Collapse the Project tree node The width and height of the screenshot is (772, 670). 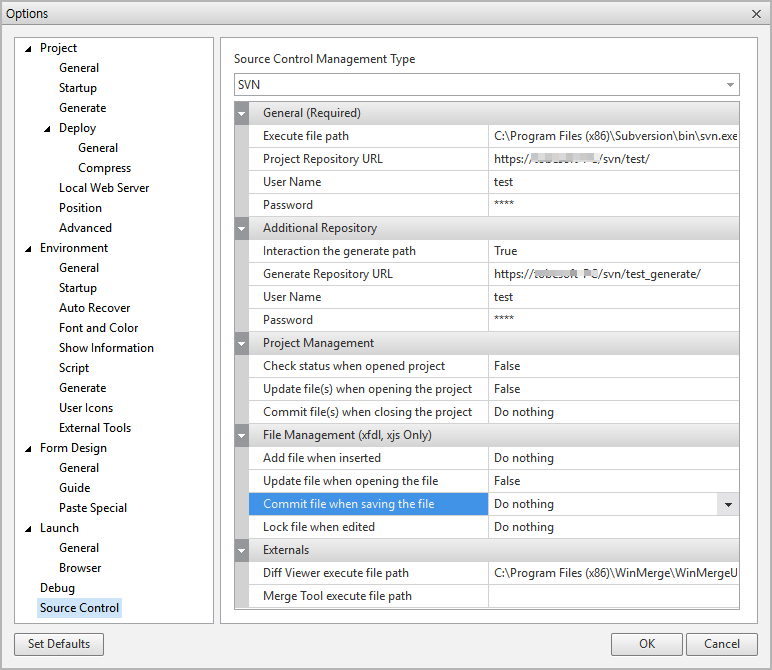[28, 48]
